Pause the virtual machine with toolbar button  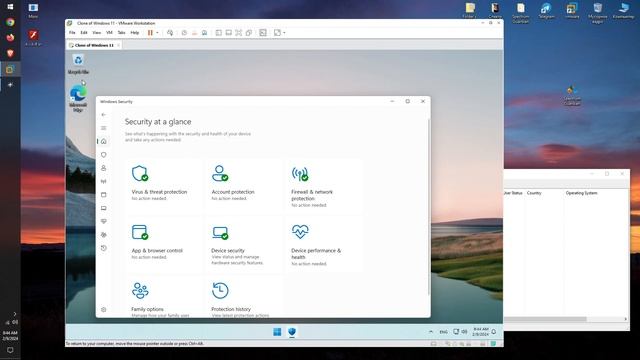pos(150,33)
